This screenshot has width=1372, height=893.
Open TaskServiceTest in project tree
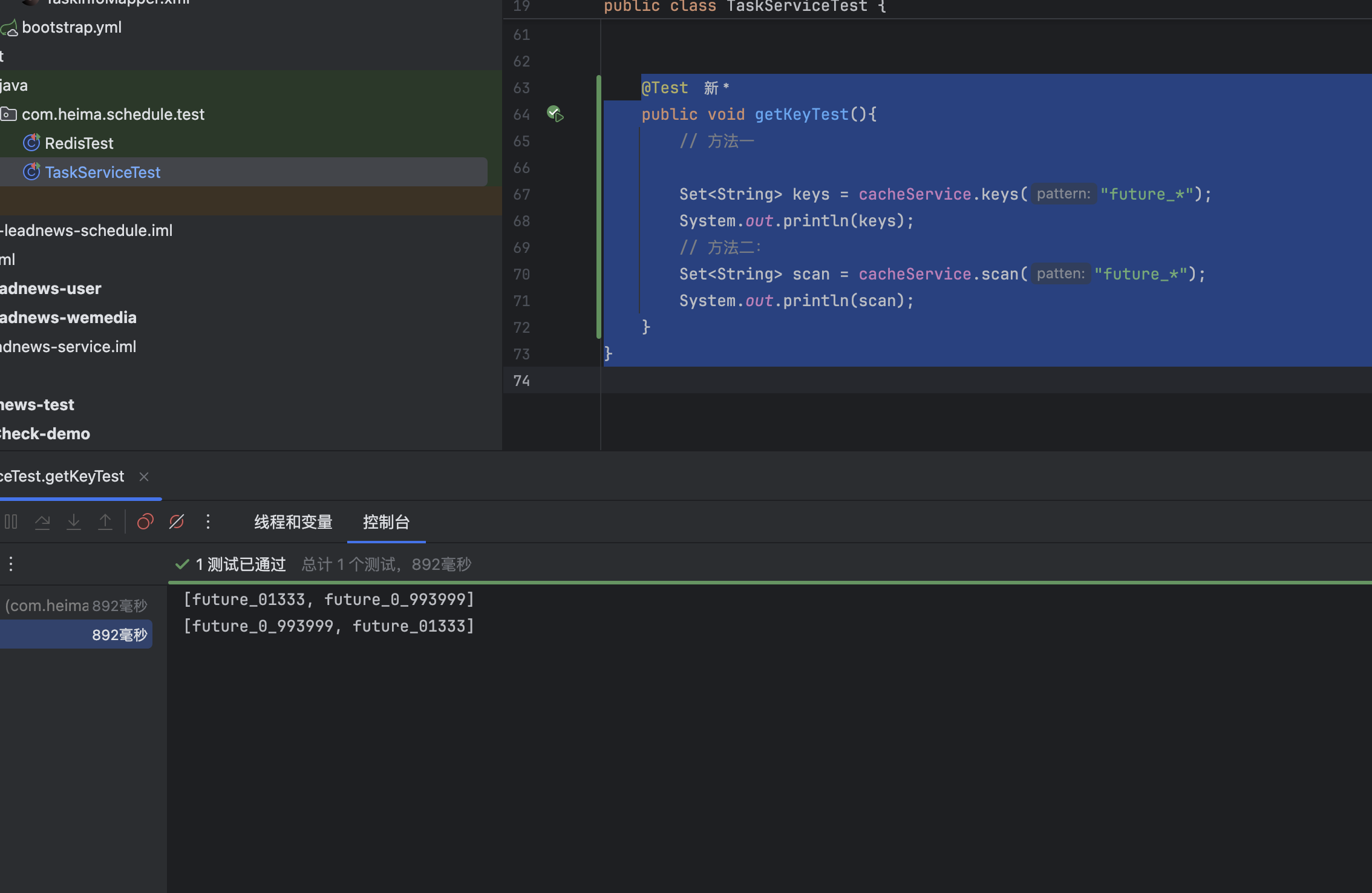click(x=103, y=172)
